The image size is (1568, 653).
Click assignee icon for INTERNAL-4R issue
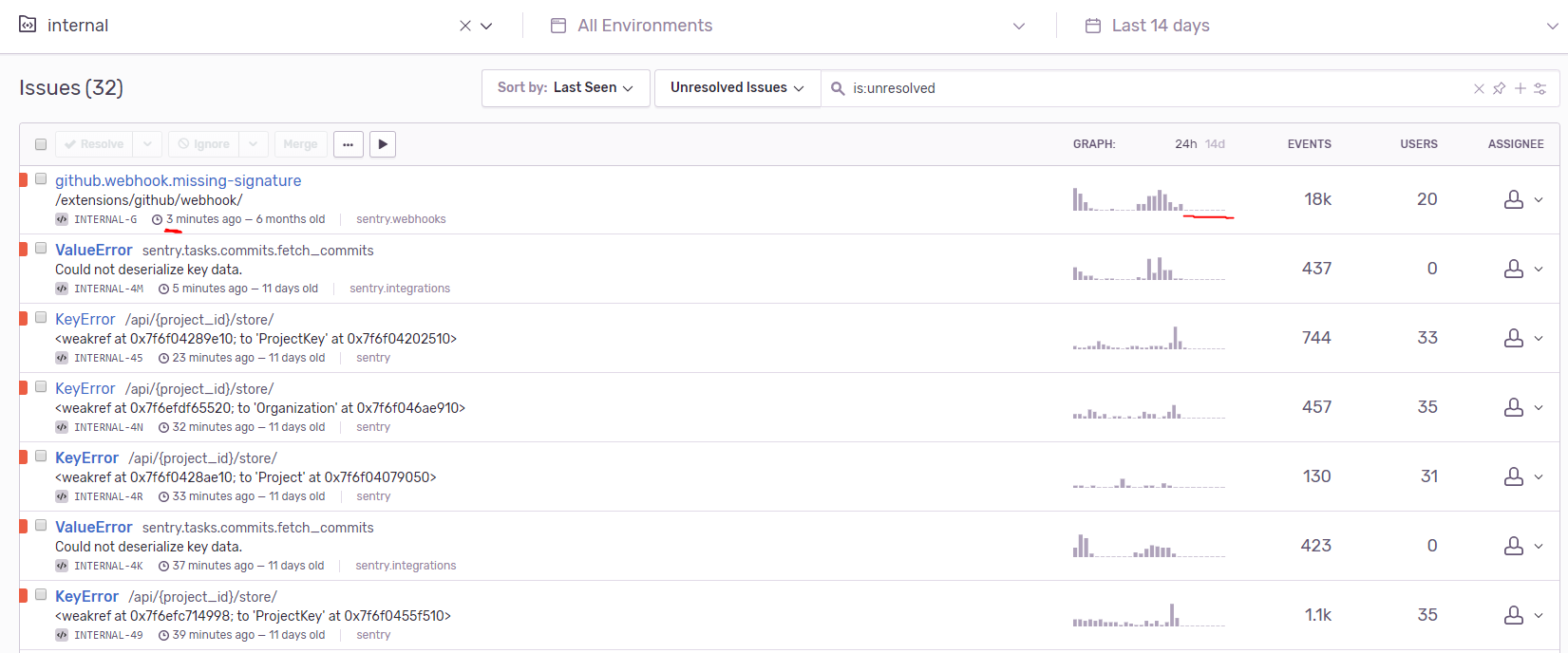point(1514,476)
